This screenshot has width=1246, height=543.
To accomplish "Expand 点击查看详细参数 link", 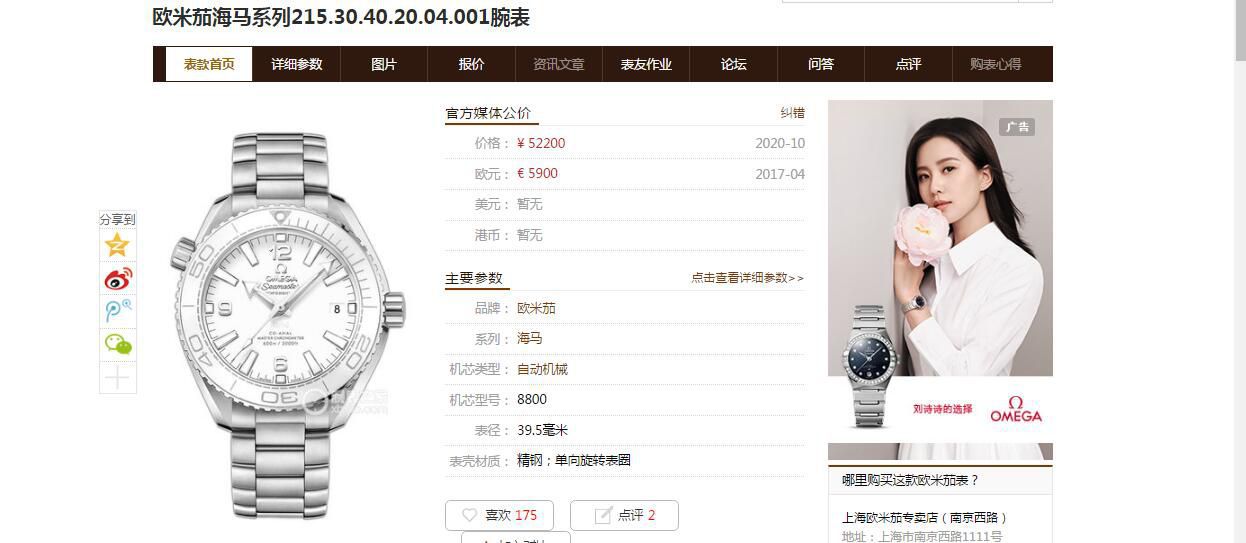I will click(747, 278).
